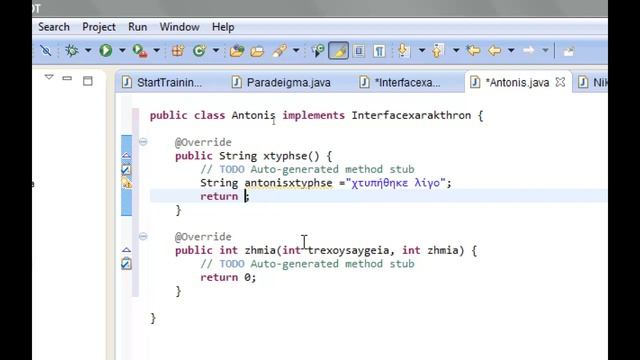Click the 'return 0;' statement
Screen dimensions: 640x360
click(228, 278)
